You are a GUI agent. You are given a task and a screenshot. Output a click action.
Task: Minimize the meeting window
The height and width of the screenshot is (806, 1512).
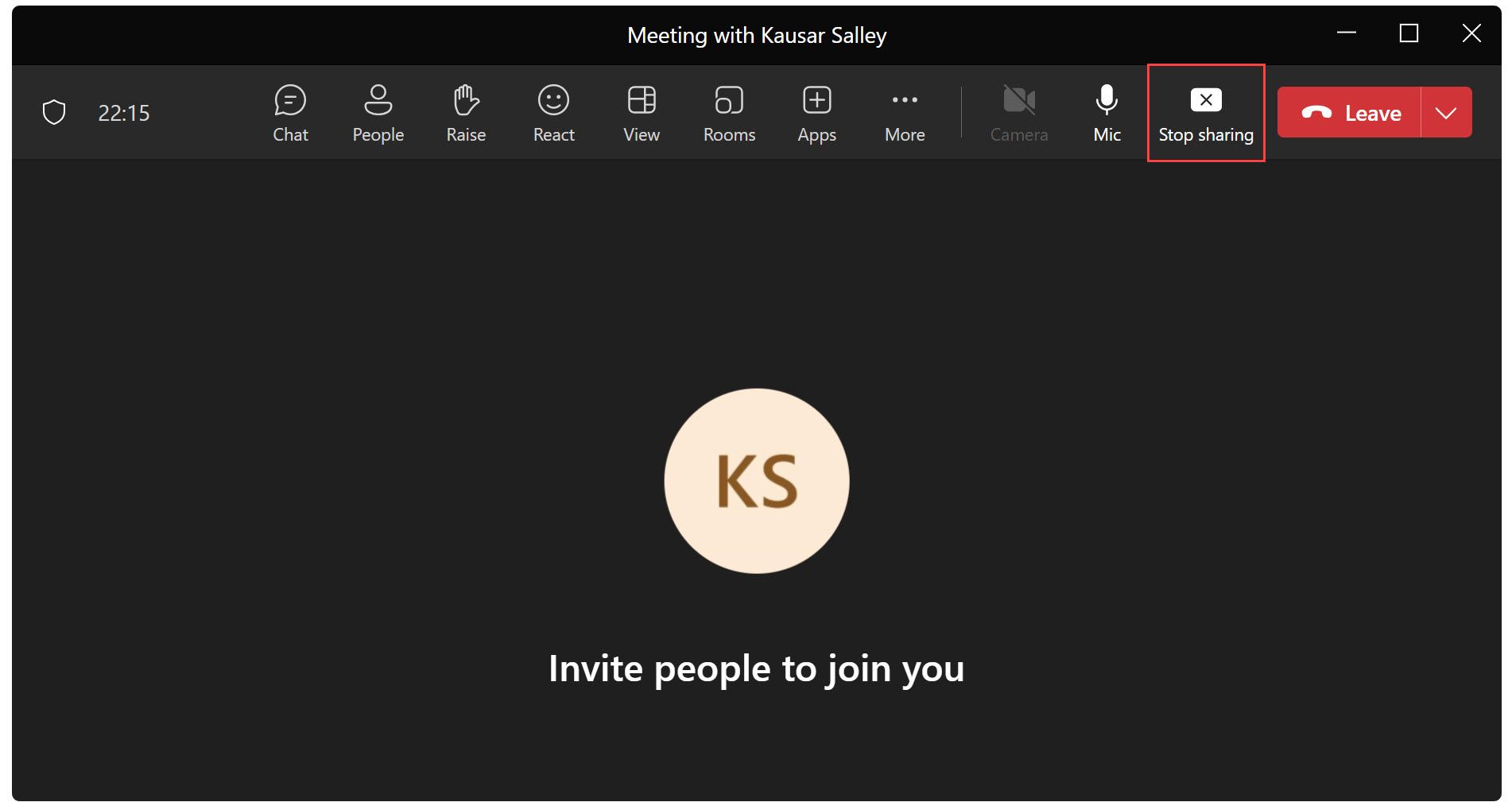pyautogui.click(x=1347, y=34)
